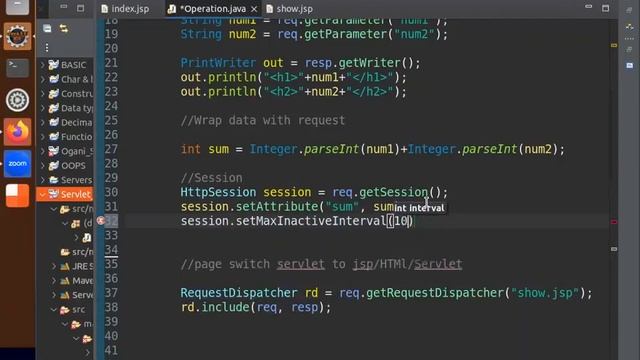Expand the Decima project node
This screenshot has width=640, height=360.
42,122
